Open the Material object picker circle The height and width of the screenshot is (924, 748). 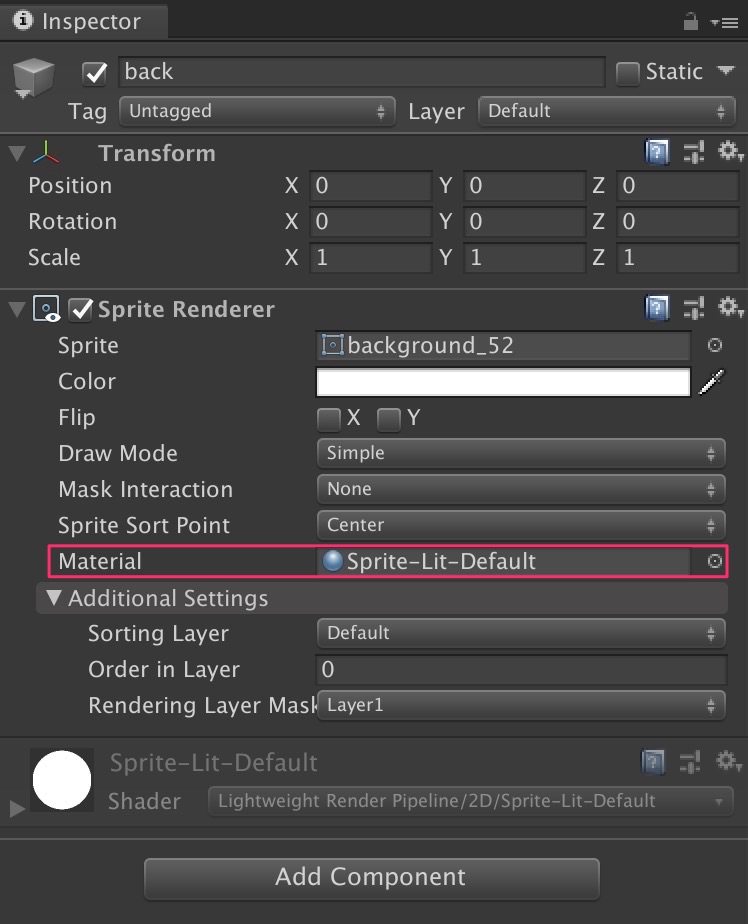715,561
